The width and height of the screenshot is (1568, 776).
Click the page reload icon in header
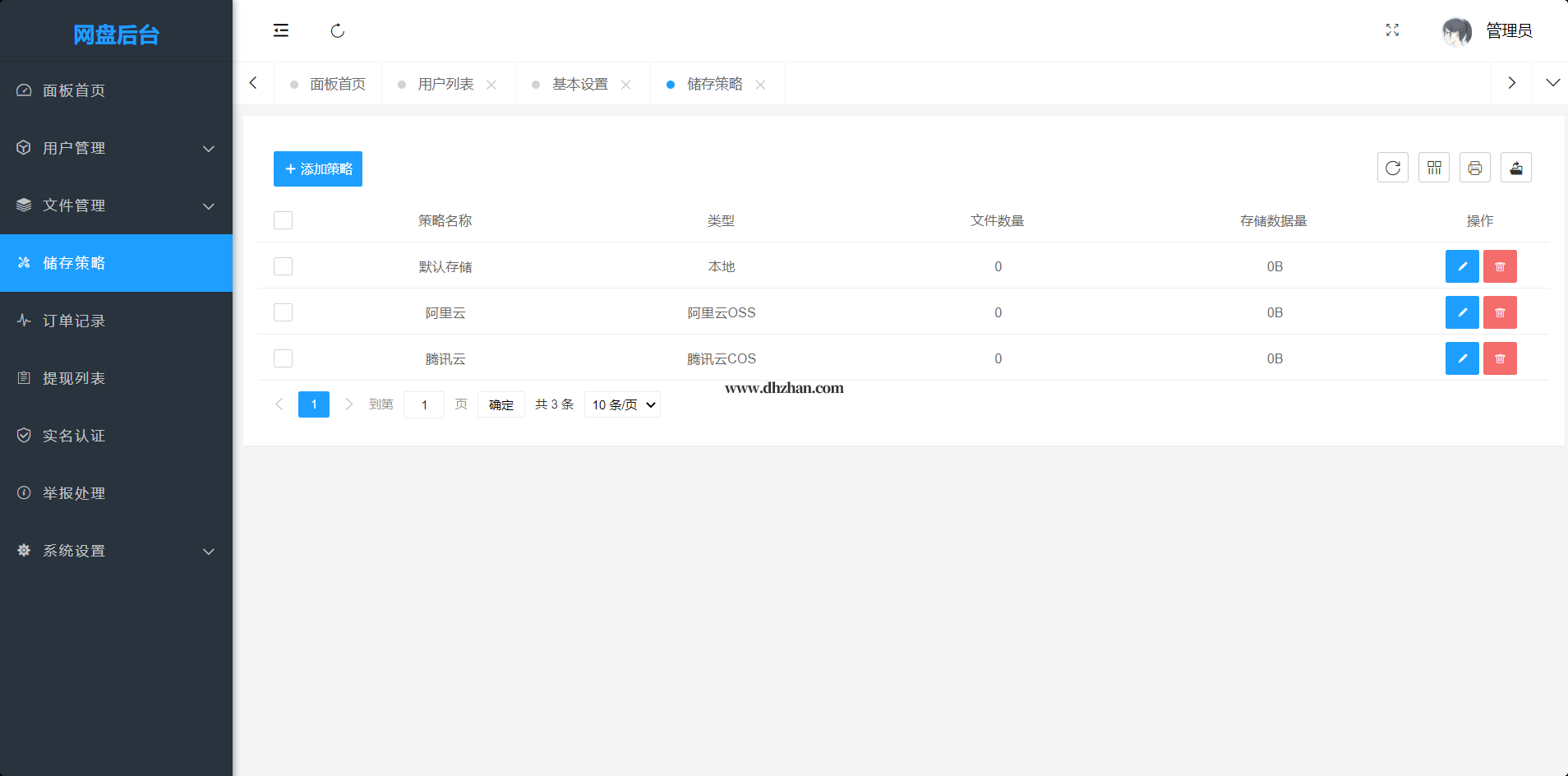point(337,31)
